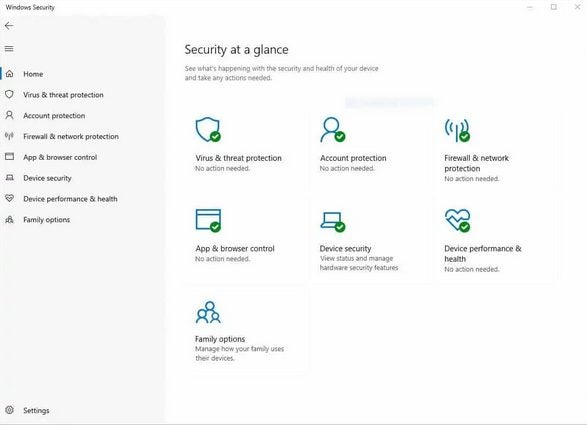Click the 'Security at a glance' heading
Screen dimensions: 587x425
[237, 50]
